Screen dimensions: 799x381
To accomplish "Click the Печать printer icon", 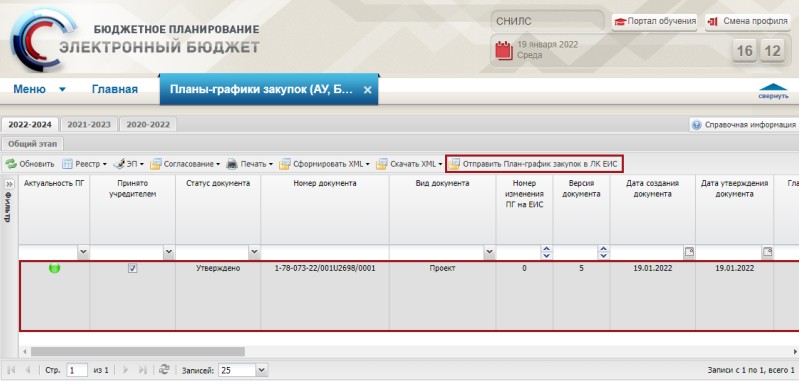I will click(232, 164).
